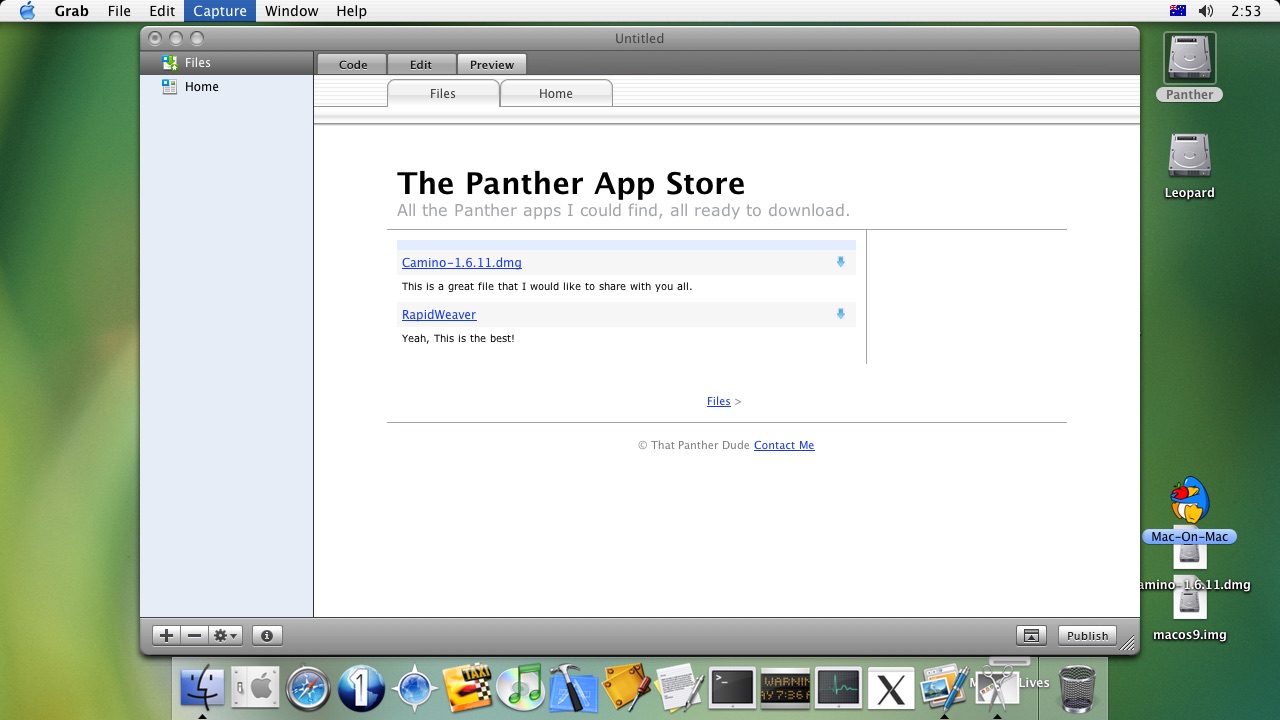Click the wooden toolbox with screwdriver Dock icon
The height and width of the screenshot is (720, 1280).
[x=627, y=688]
